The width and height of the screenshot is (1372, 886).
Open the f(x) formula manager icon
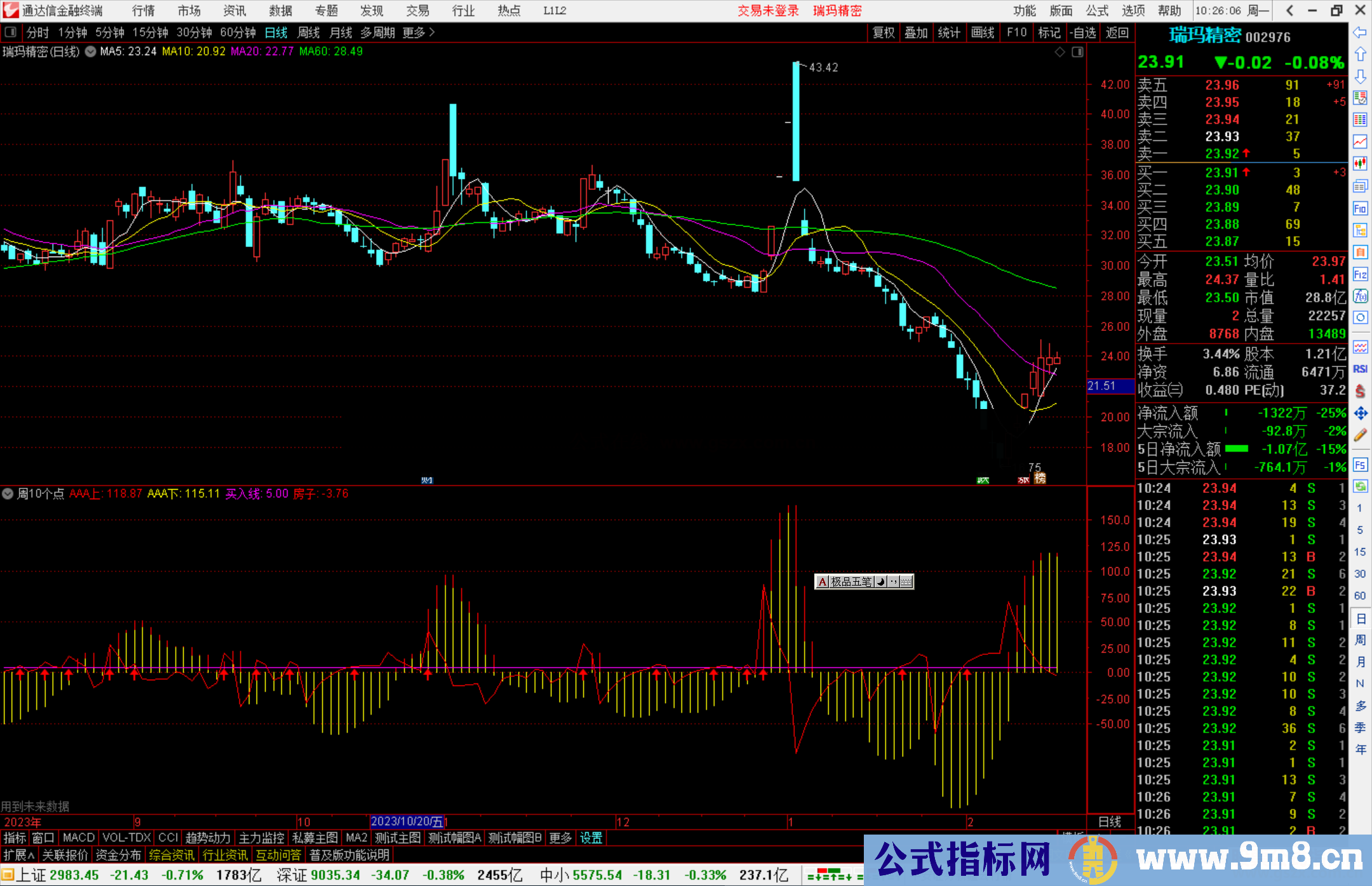tap(1360, 296)
